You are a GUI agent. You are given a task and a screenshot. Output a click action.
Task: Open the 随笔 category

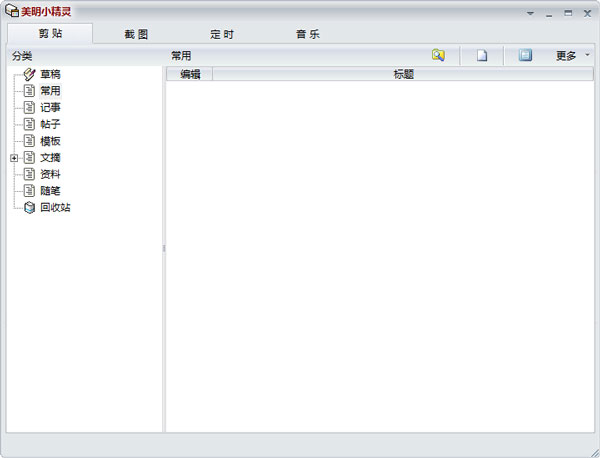[x=51, y=191]
